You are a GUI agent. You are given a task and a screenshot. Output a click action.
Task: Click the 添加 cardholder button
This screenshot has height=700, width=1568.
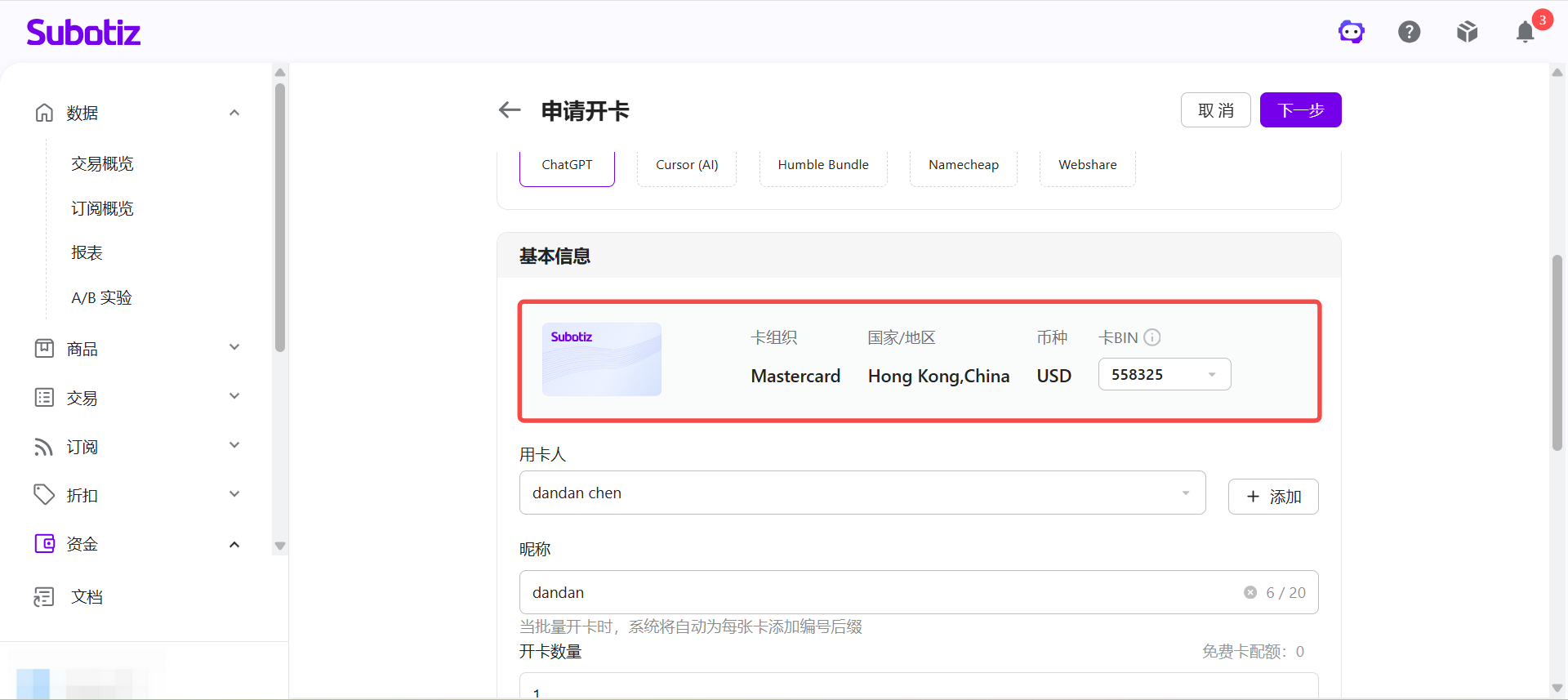click(1273, 497)
